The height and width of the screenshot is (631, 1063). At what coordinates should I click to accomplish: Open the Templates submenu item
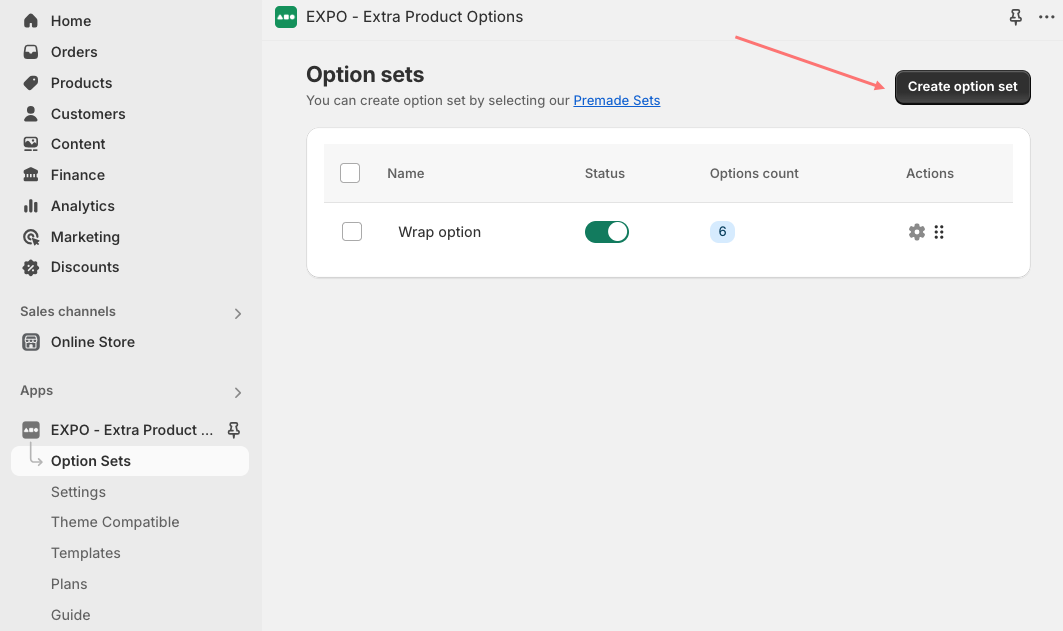tap(85, 553)
